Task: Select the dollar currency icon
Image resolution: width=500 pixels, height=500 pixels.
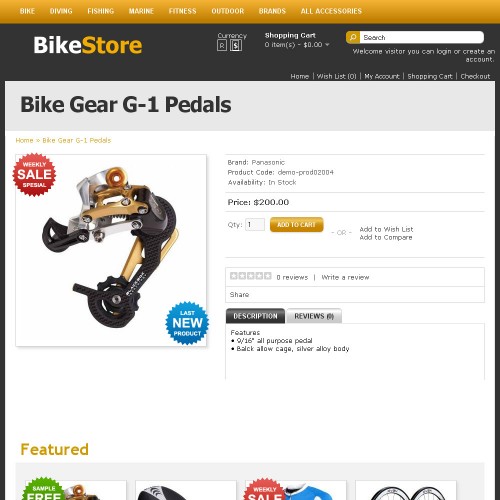Action: point(236,46)
